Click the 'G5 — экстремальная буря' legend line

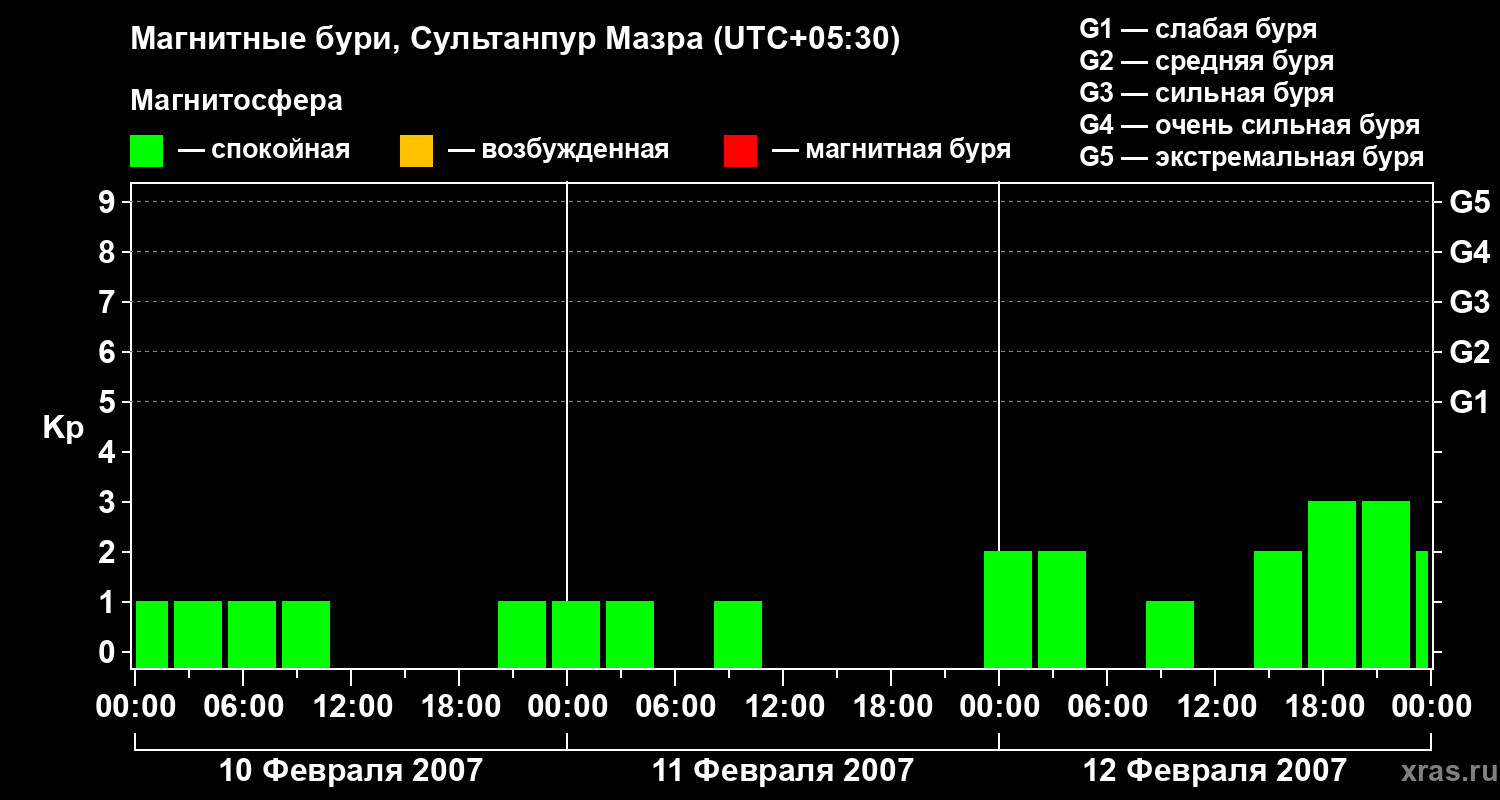coord(1252,157)
